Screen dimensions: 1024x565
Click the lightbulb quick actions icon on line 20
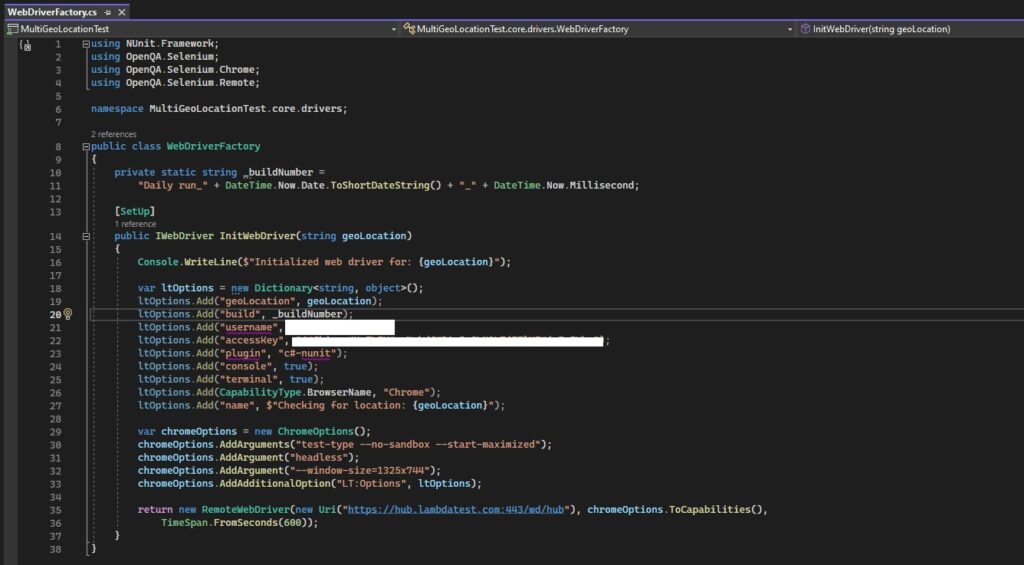tap(69, 314)
